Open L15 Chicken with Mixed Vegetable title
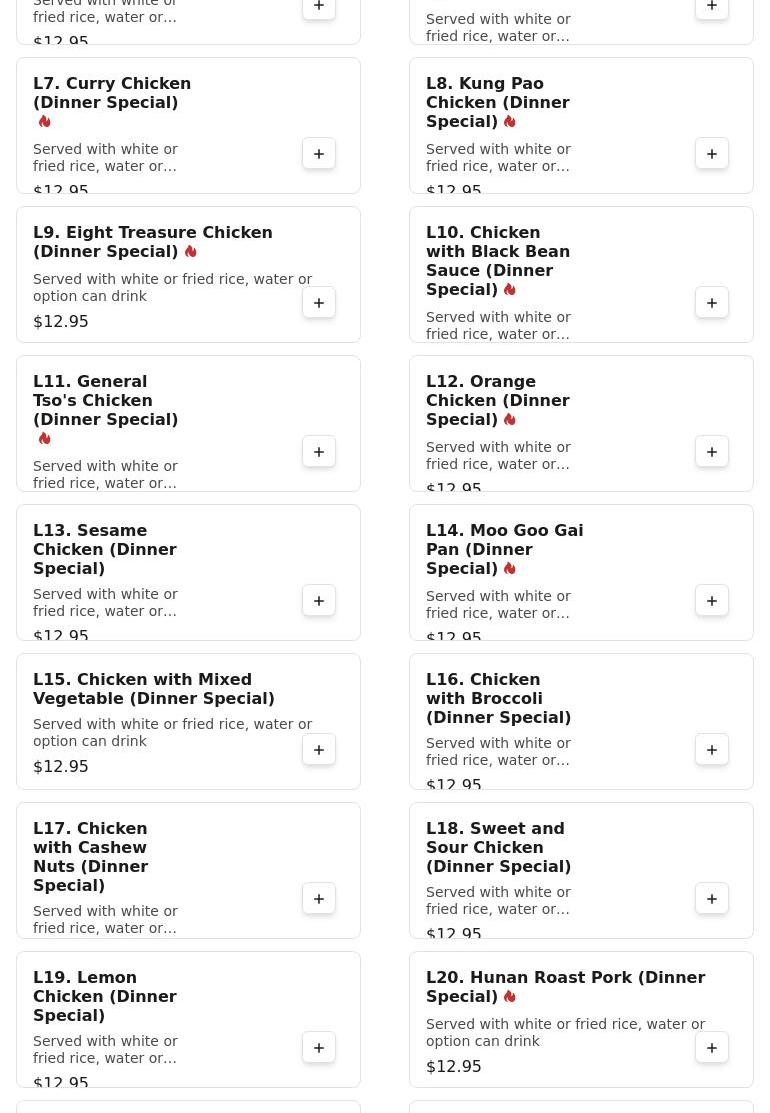The width and height of the screenshot is (770, 1113). pyautogui.click(x=153, y=689)
